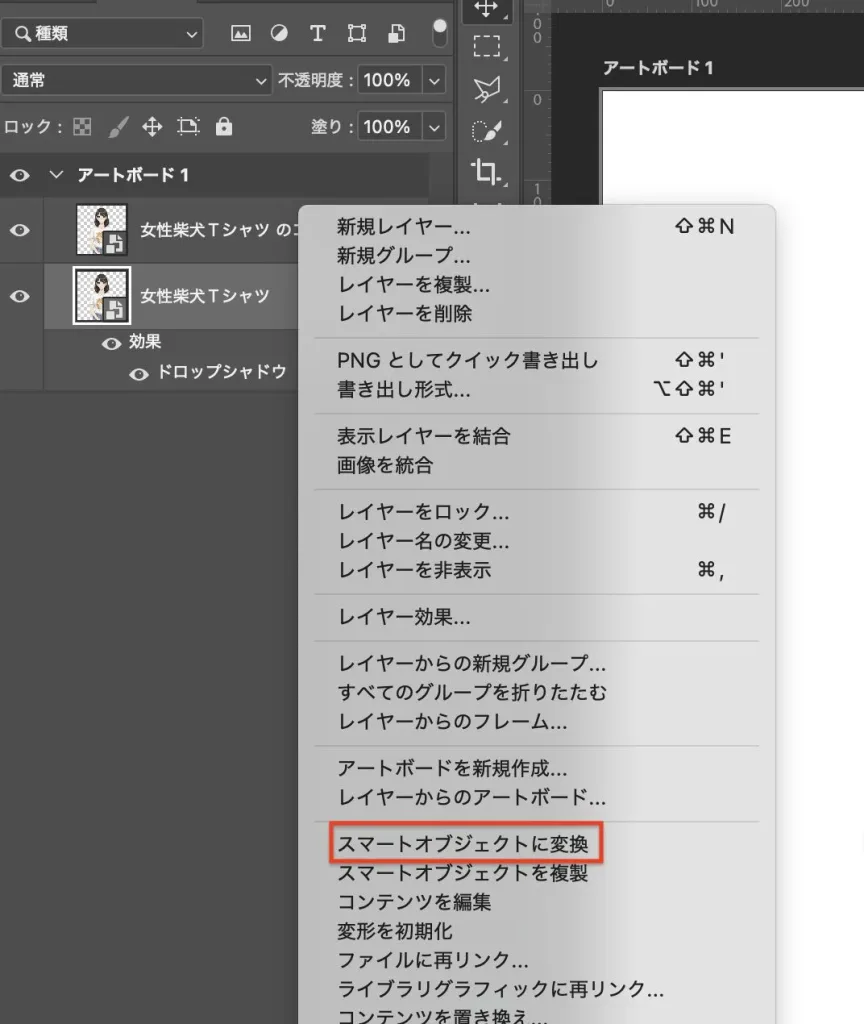864x1024 pixels.
Task: Select the Polygonal Lasso tool
Action: tap(486, 90)
